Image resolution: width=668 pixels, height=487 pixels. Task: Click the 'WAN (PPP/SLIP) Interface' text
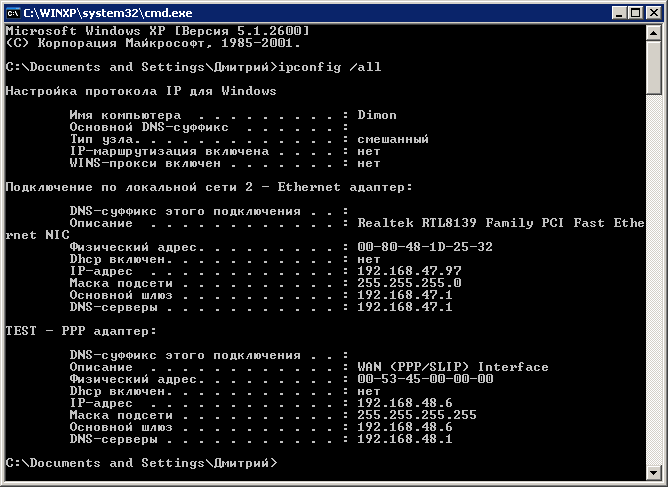(x=452, y=367)
